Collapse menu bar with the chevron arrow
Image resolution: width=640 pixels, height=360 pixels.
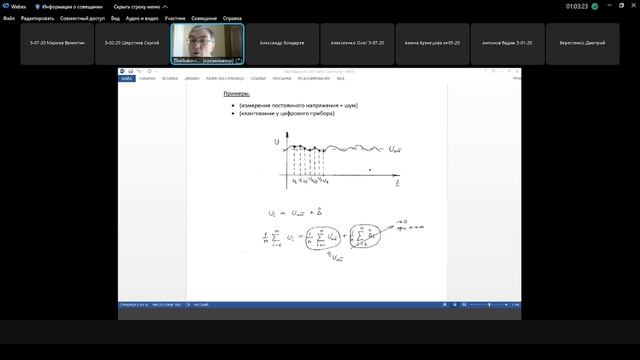pos(165,7)
